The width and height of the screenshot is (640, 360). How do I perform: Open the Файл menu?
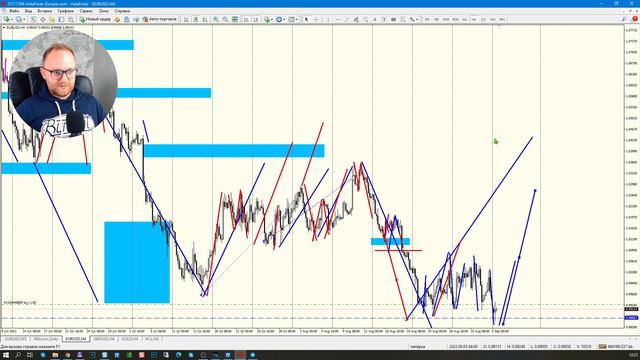tap(14, 11)
